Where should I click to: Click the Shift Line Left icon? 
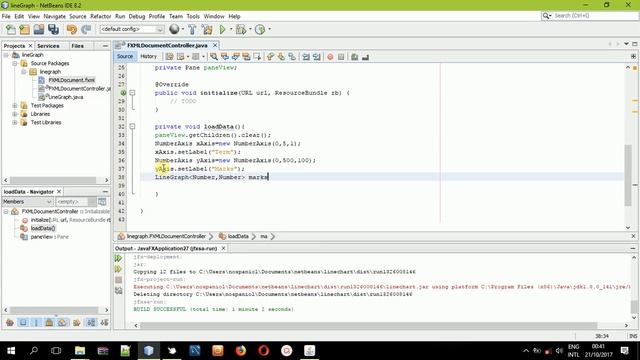[x=306, y=57]
